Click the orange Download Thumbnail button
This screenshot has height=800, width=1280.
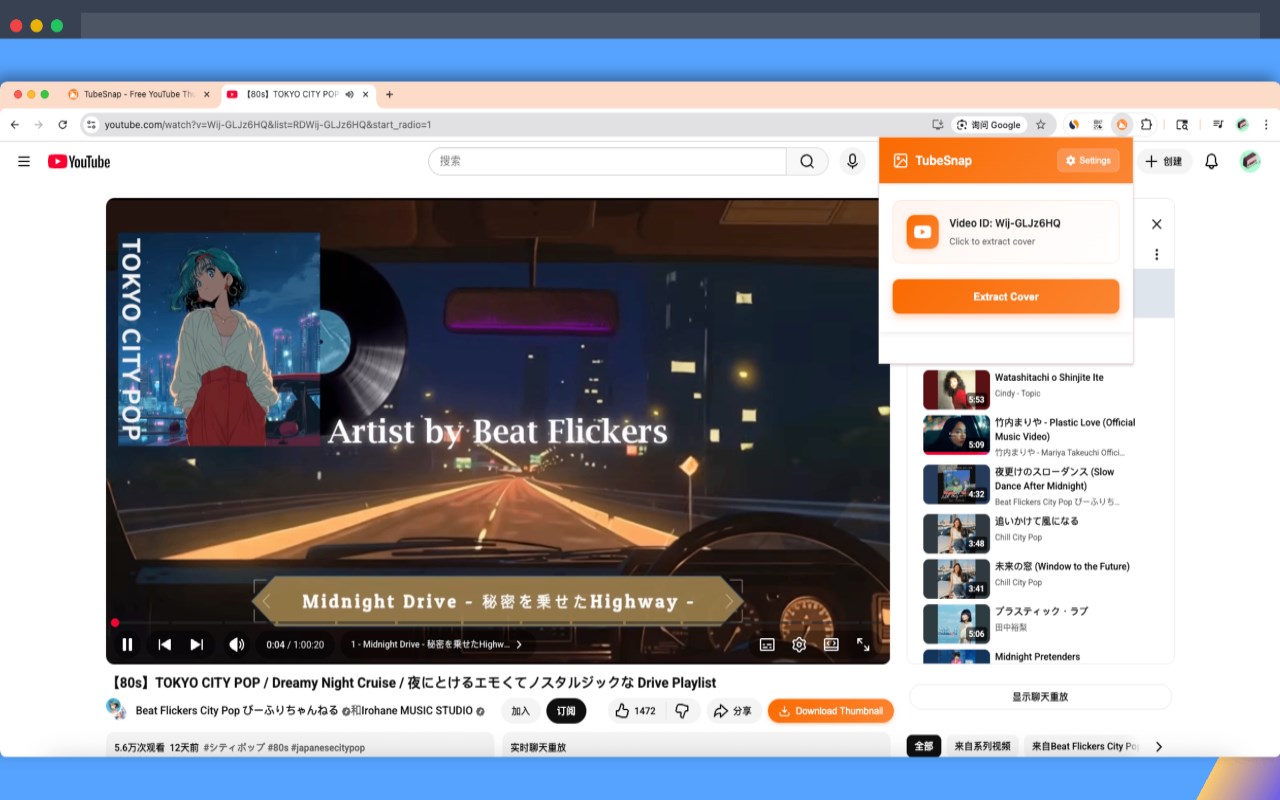(830, 711)
